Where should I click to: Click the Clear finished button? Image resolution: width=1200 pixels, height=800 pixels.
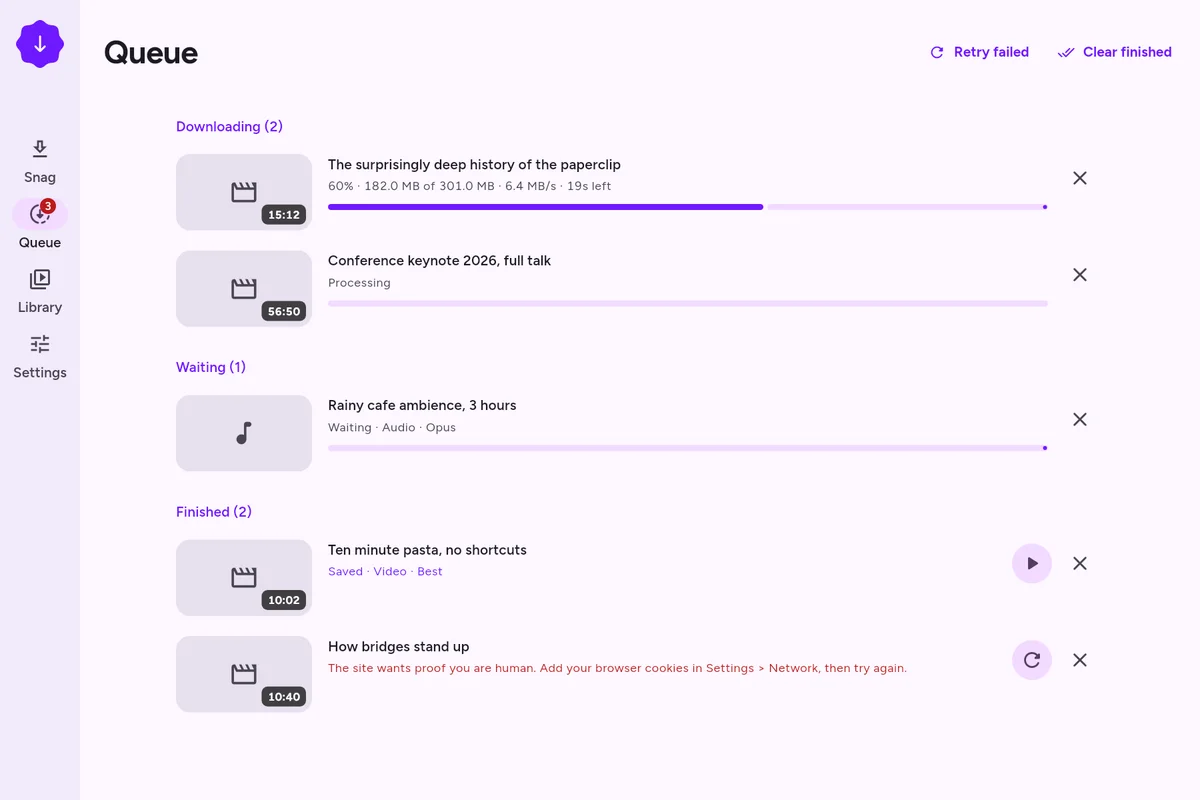(1114, 52)
